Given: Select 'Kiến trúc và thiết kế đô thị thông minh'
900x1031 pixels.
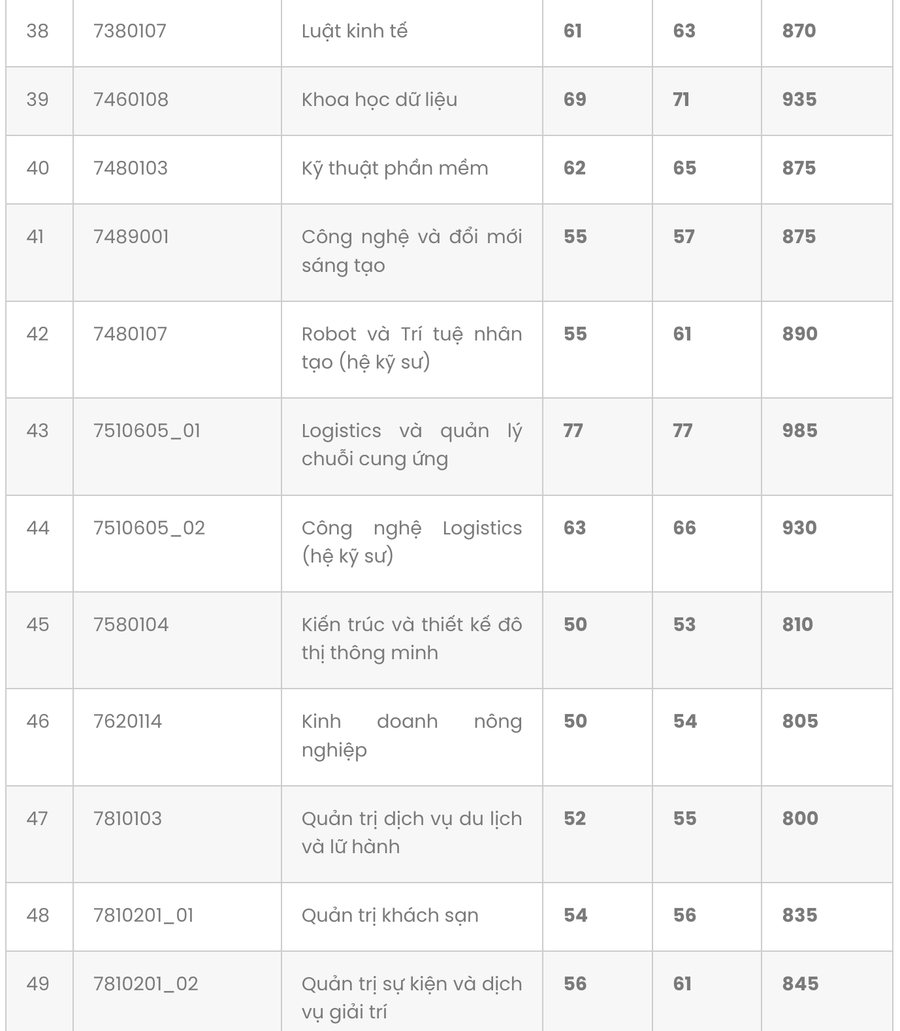Looking at the screenshot, I should (x=411, y=639).
